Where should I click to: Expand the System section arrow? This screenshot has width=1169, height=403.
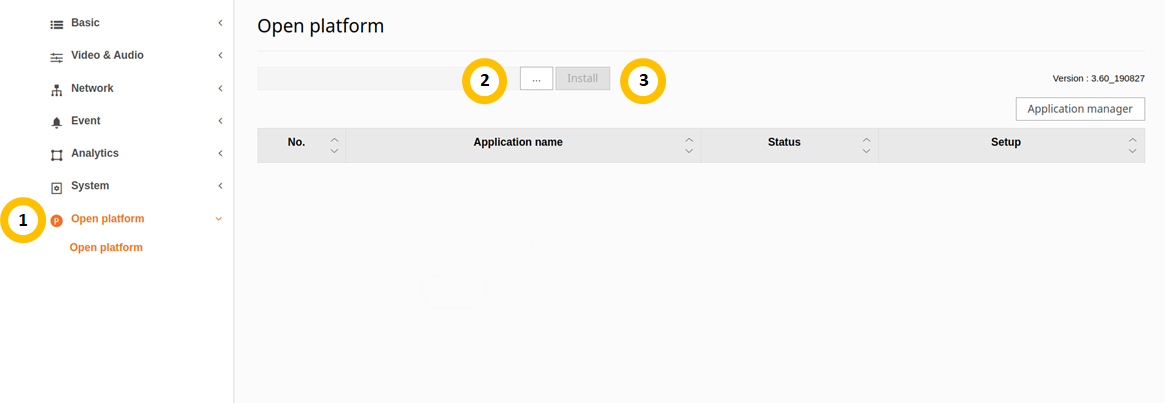220,186
